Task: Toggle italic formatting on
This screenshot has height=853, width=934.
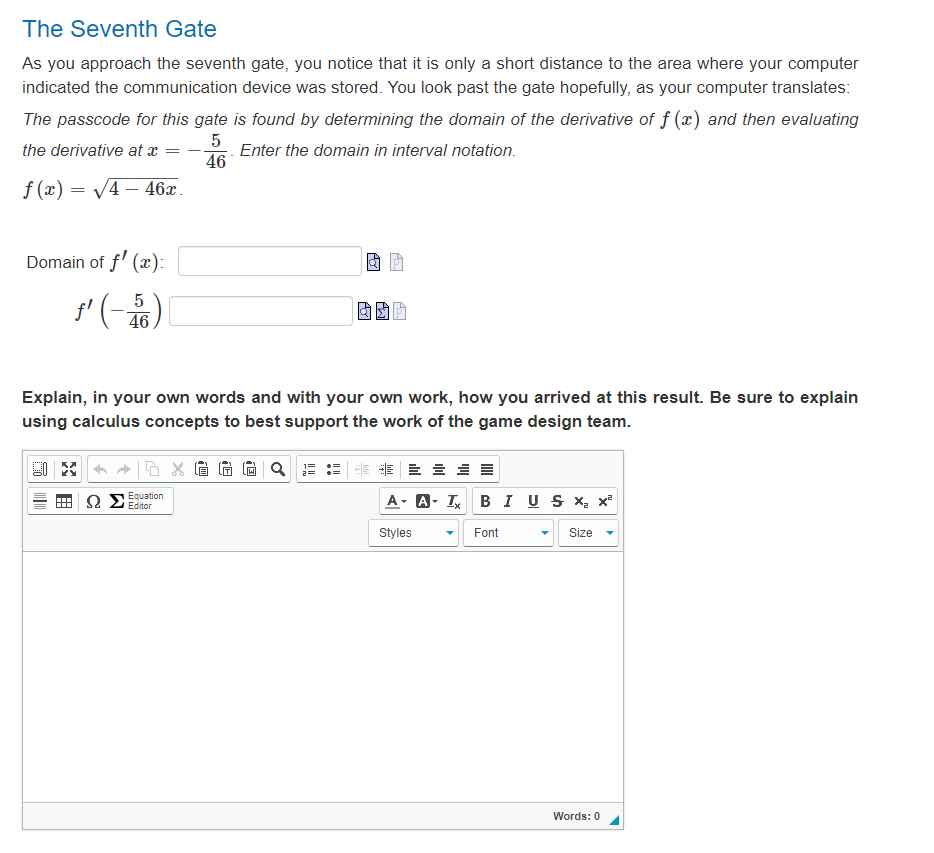Action: (507, 500)
